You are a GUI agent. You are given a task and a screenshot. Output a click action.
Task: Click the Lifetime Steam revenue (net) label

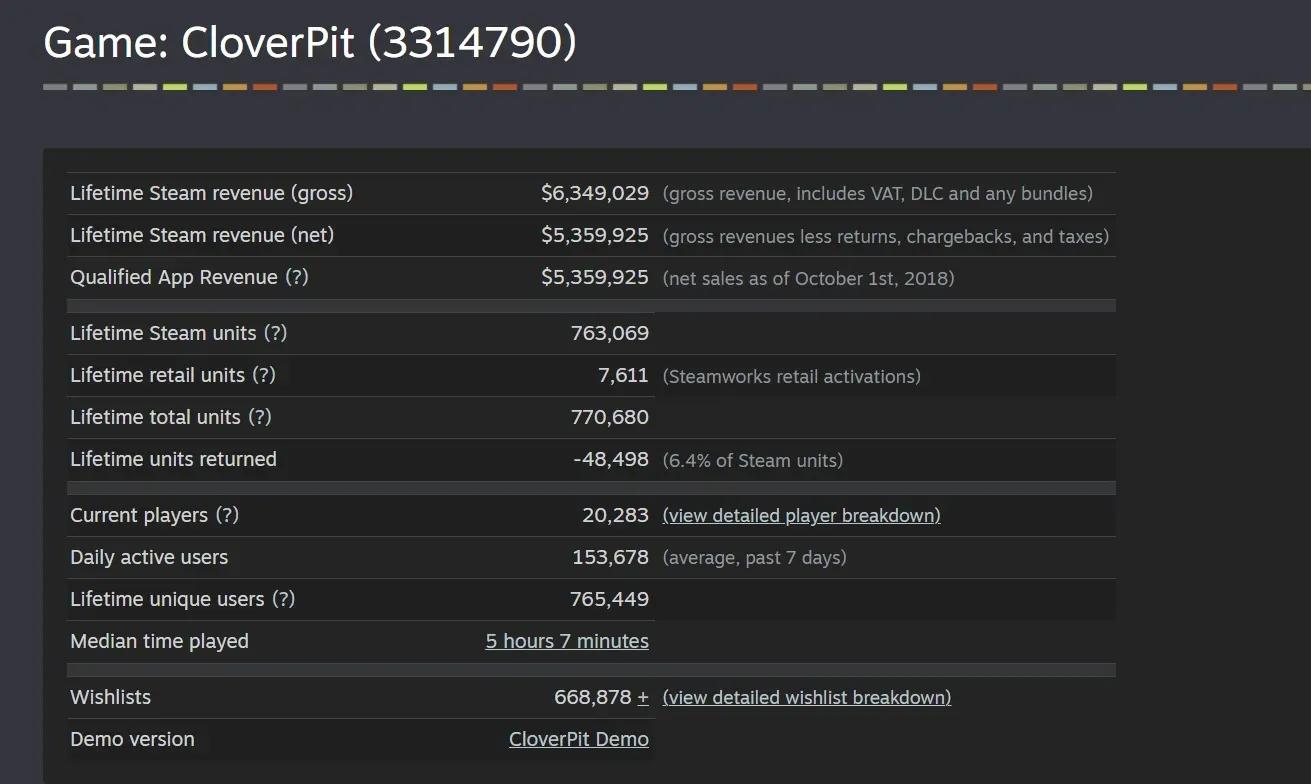[202, 235]
